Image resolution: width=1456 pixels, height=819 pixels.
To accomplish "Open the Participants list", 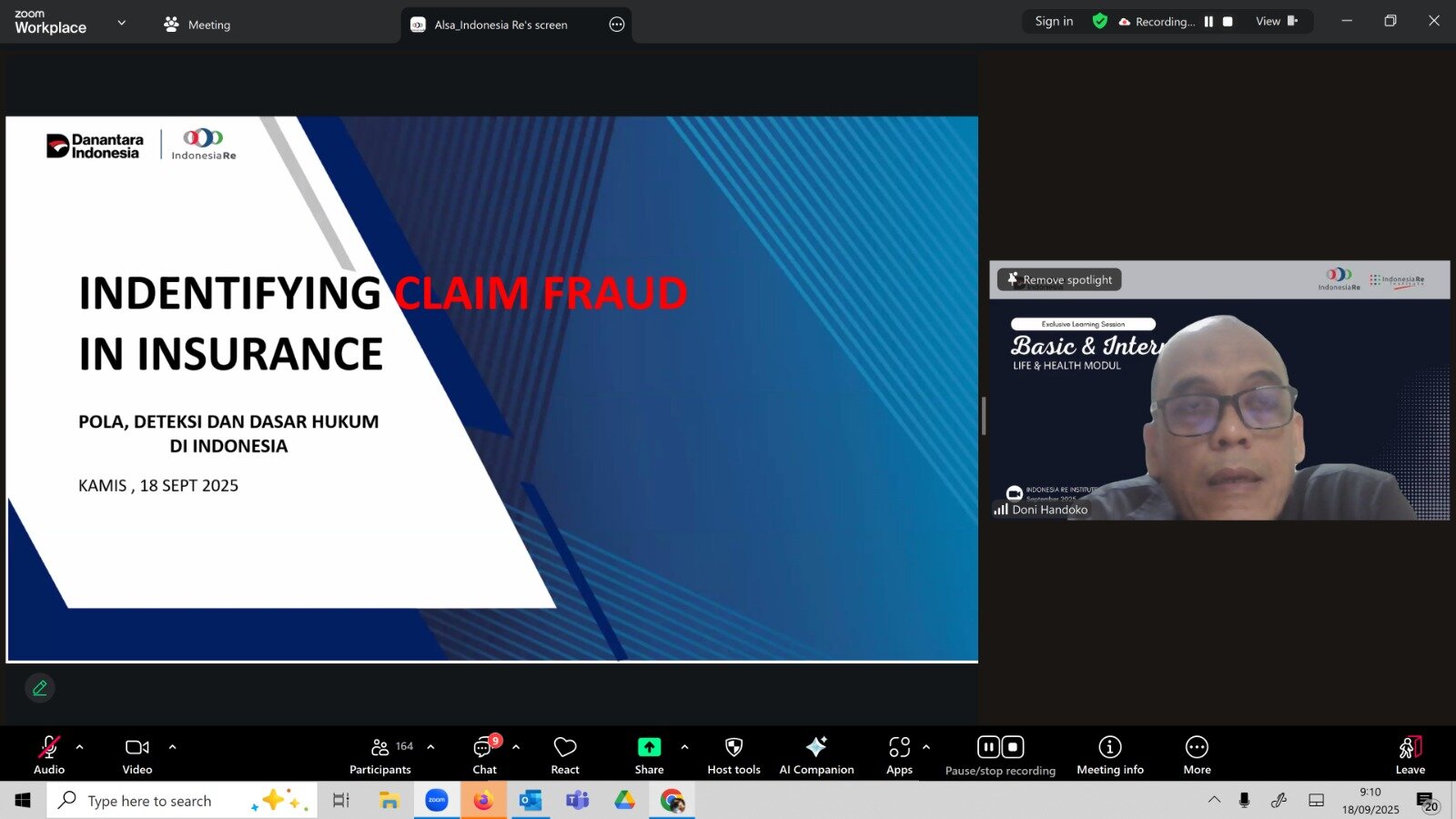I will pos(380,748).
